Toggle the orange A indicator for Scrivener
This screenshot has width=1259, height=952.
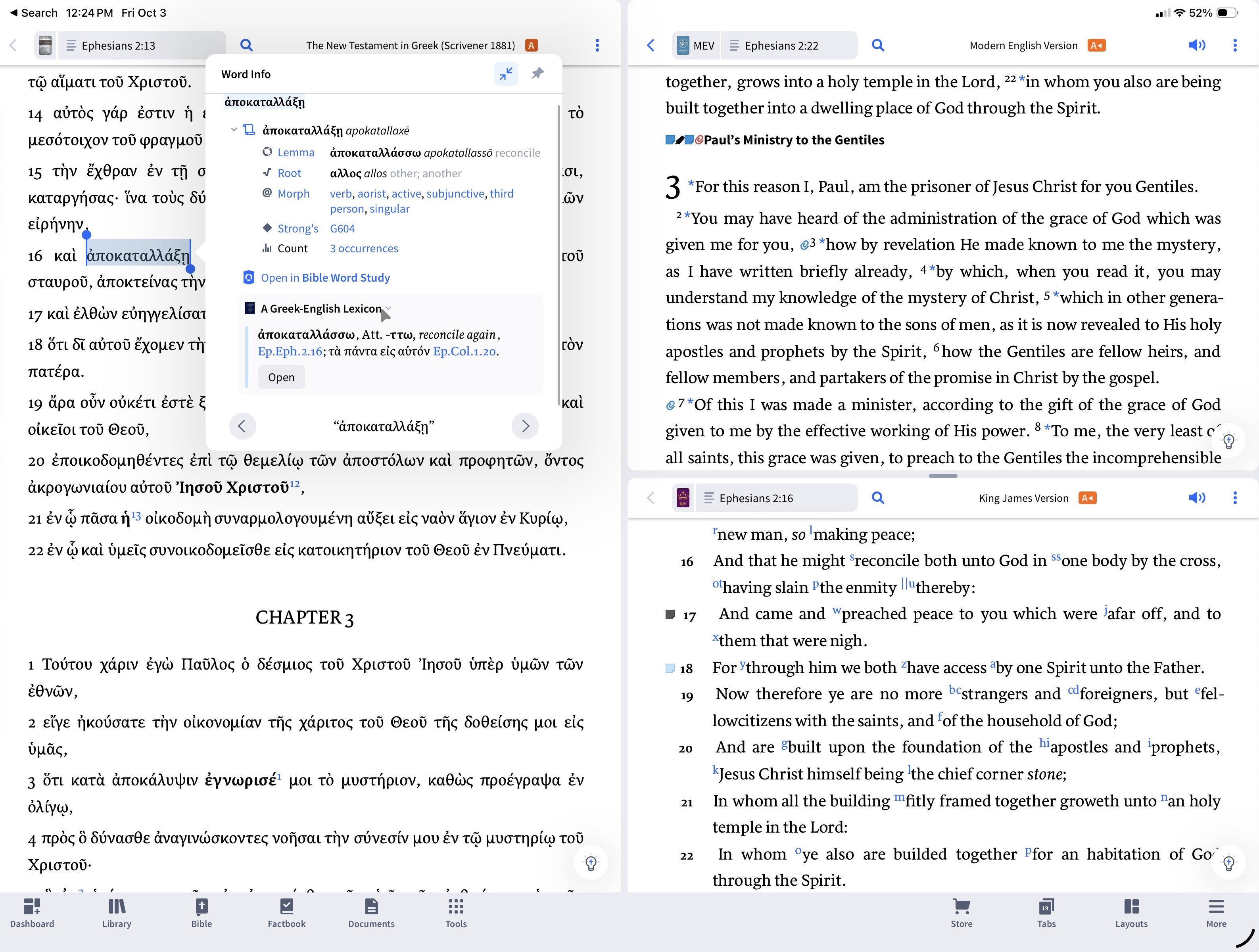pyautogui.click(x=531, y=46)
